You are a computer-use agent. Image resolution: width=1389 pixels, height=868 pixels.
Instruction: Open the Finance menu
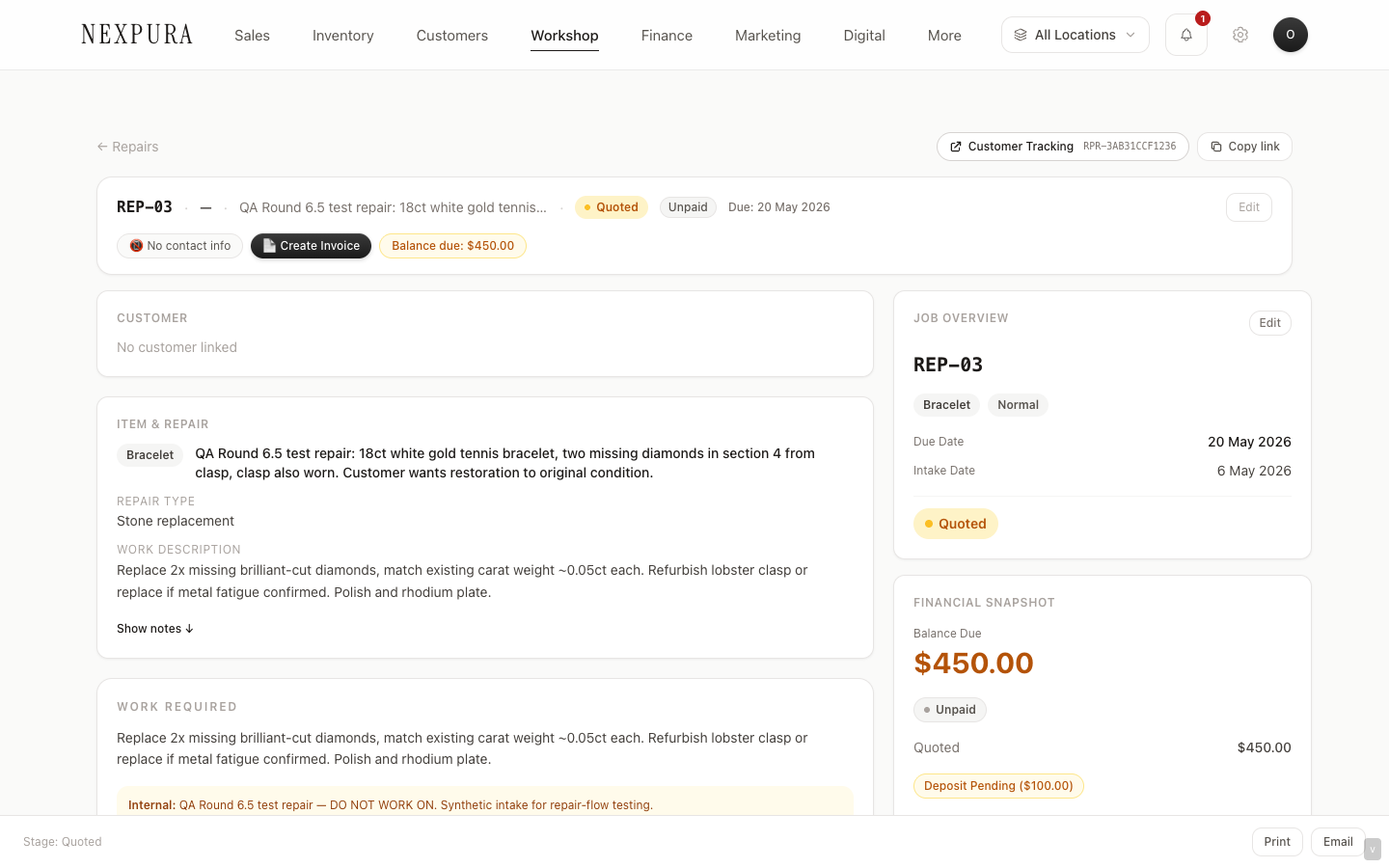click(667, 36)
